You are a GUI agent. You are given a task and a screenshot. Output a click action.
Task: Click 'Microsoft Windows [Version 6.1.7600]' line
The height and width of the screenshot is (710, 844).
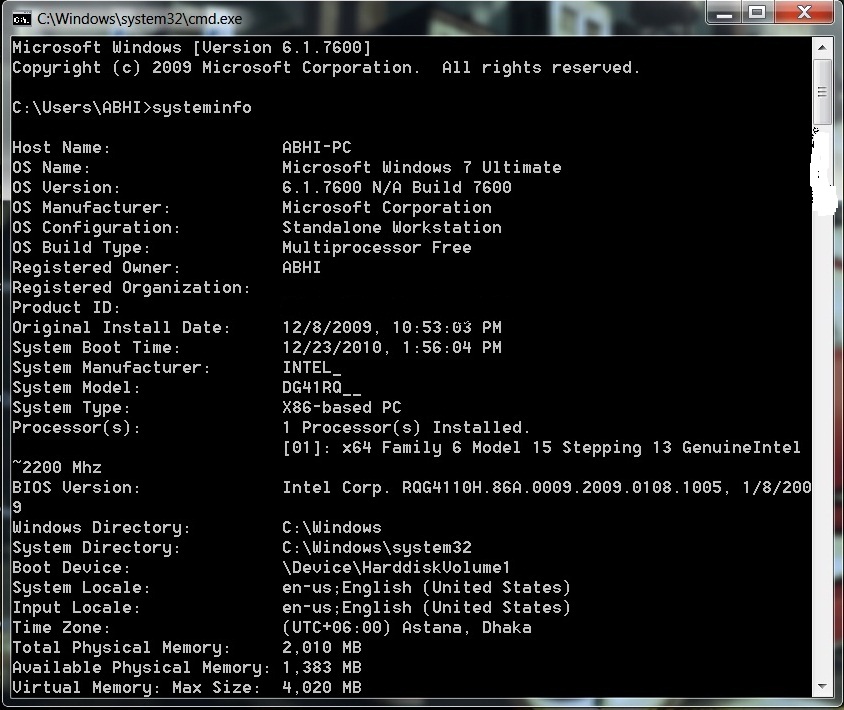pos(192,48)
